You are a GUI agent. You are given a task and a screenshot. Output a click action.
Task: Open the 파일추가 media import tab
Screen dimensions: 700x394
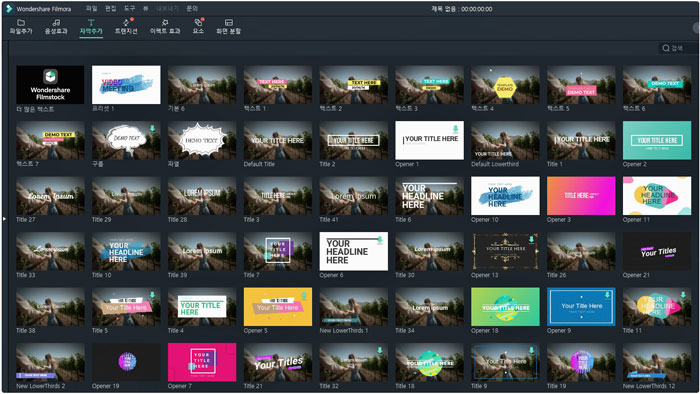[21, 27]
